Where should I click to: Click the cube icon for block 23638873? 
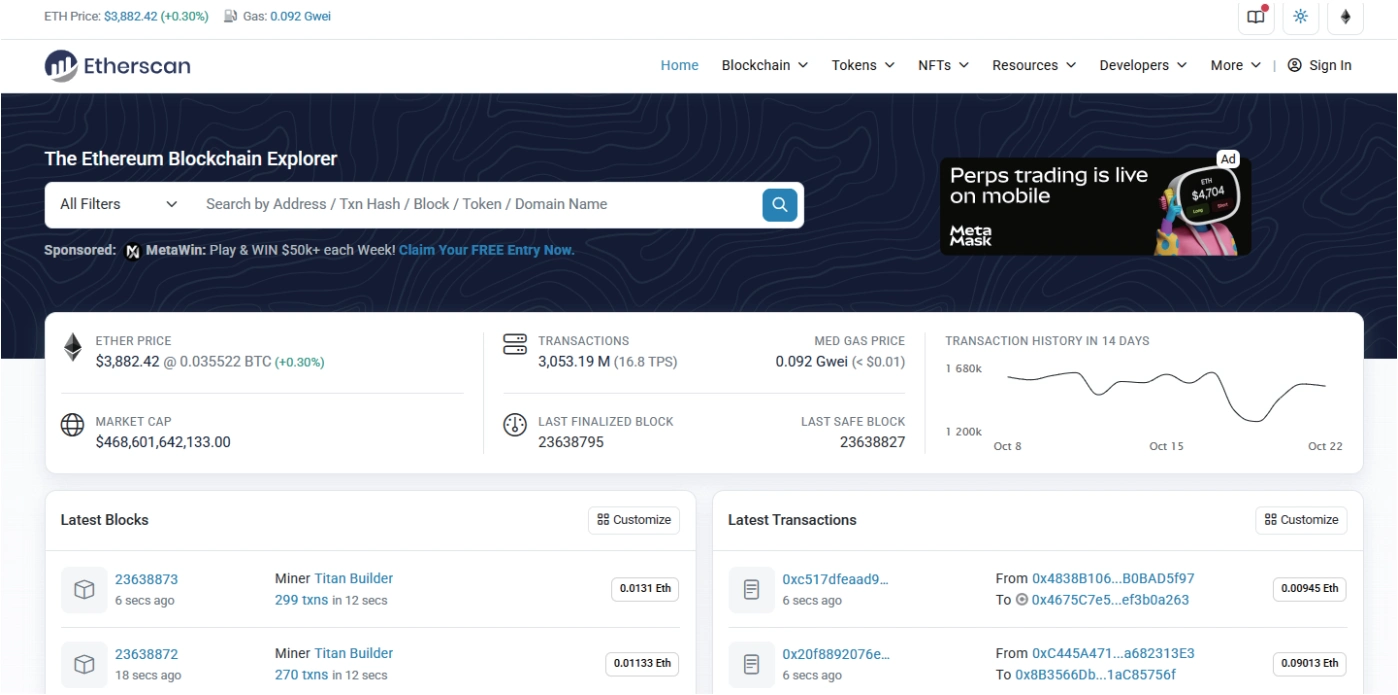[84, 590]
